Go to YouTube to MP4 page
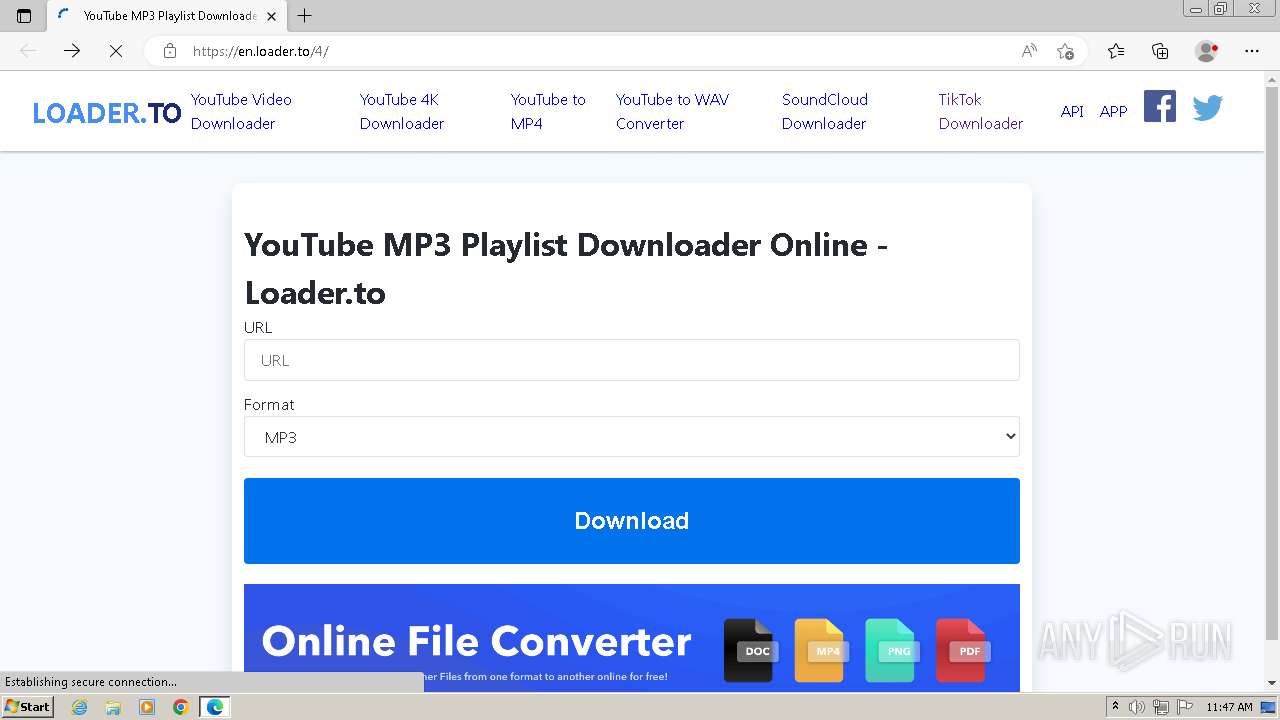The width and height of the screenshot is (1280, 720). click(548, 112)
